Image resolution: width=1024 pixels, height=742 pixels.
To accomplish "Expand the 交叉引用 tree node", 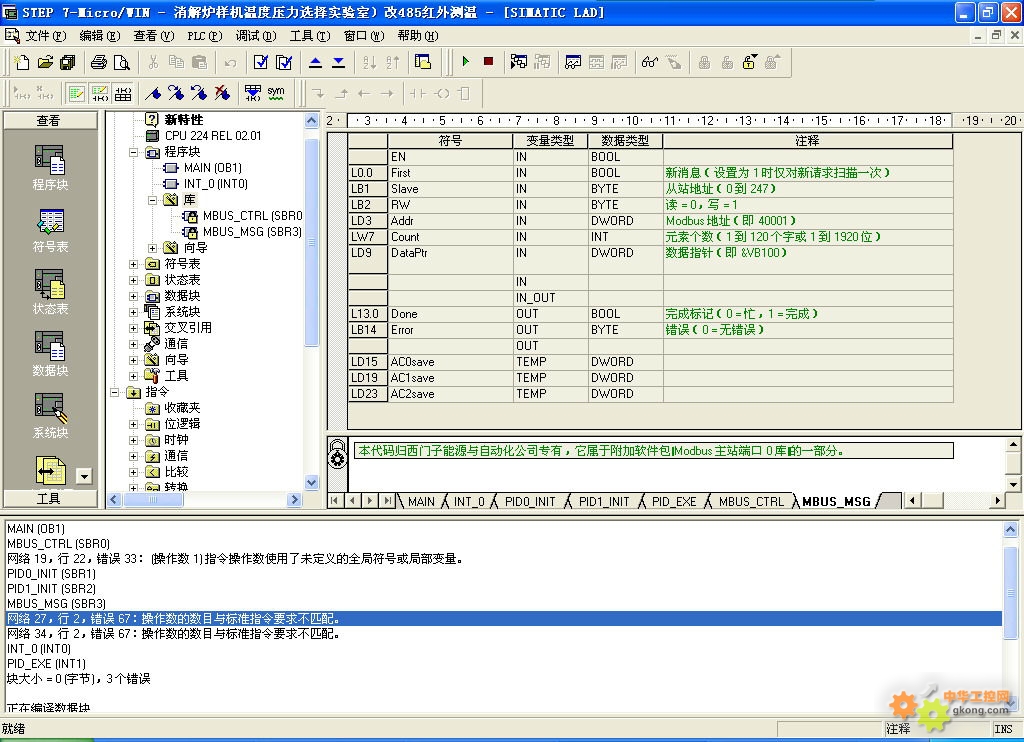I will (x=133, y=328).
